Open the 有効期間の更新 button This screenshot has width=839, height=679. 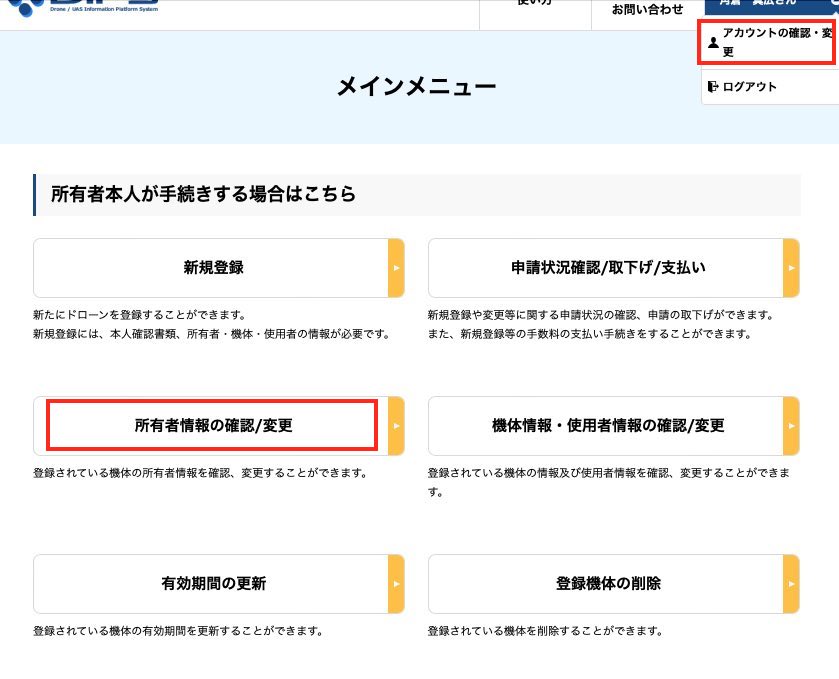point(212,583)
